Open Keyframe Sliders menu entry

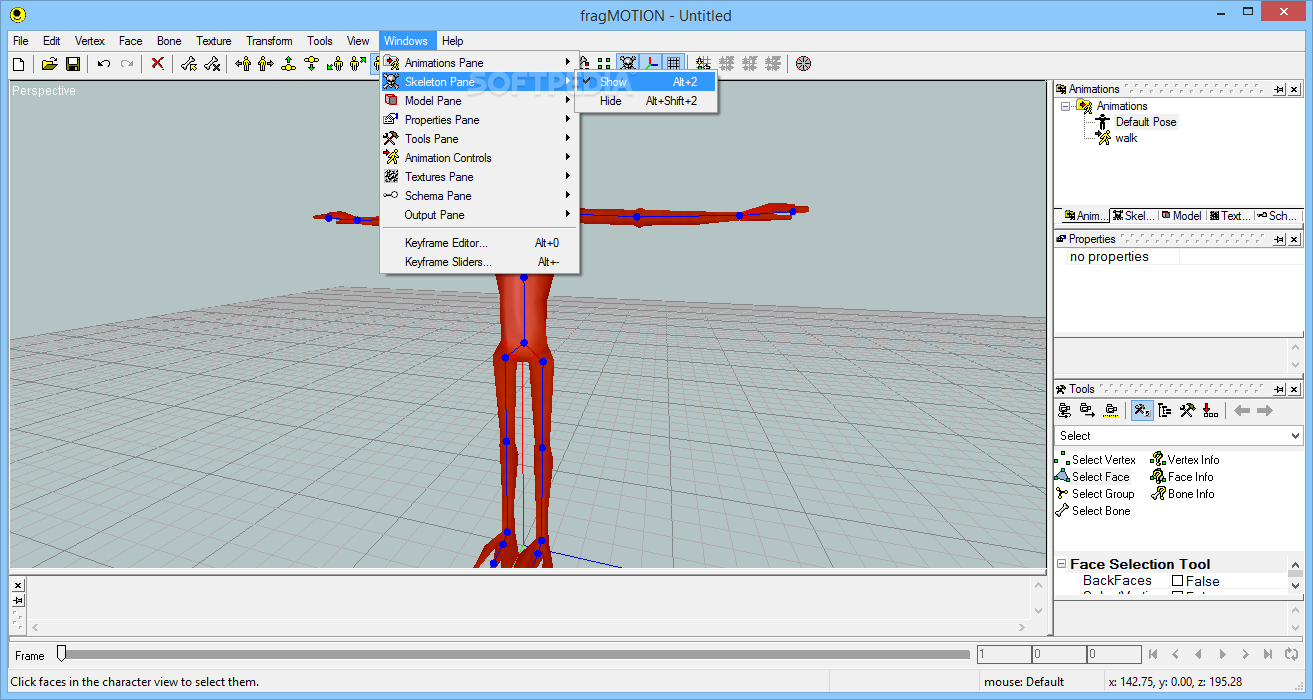(x=480, y=262)
